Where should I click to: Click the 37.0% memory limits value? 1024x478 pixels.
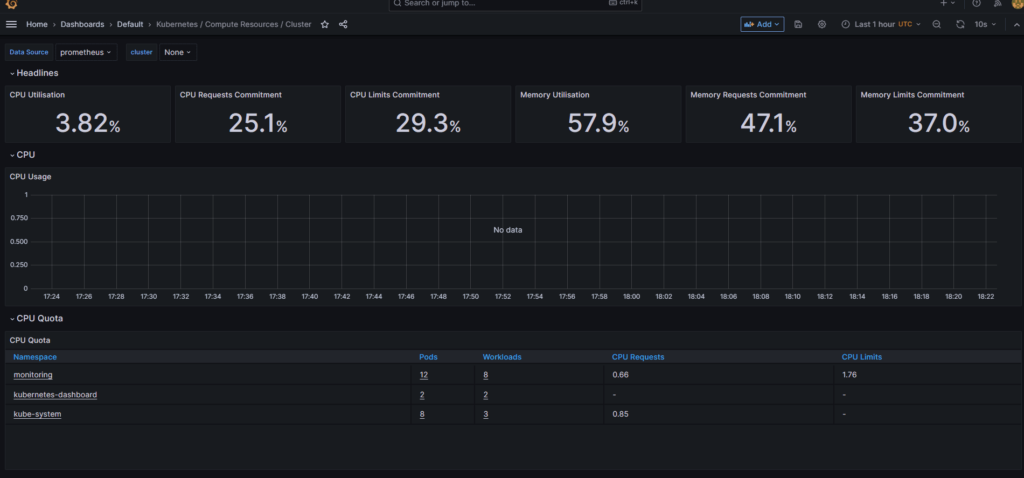pyautogui.click(x=938, y=123)
